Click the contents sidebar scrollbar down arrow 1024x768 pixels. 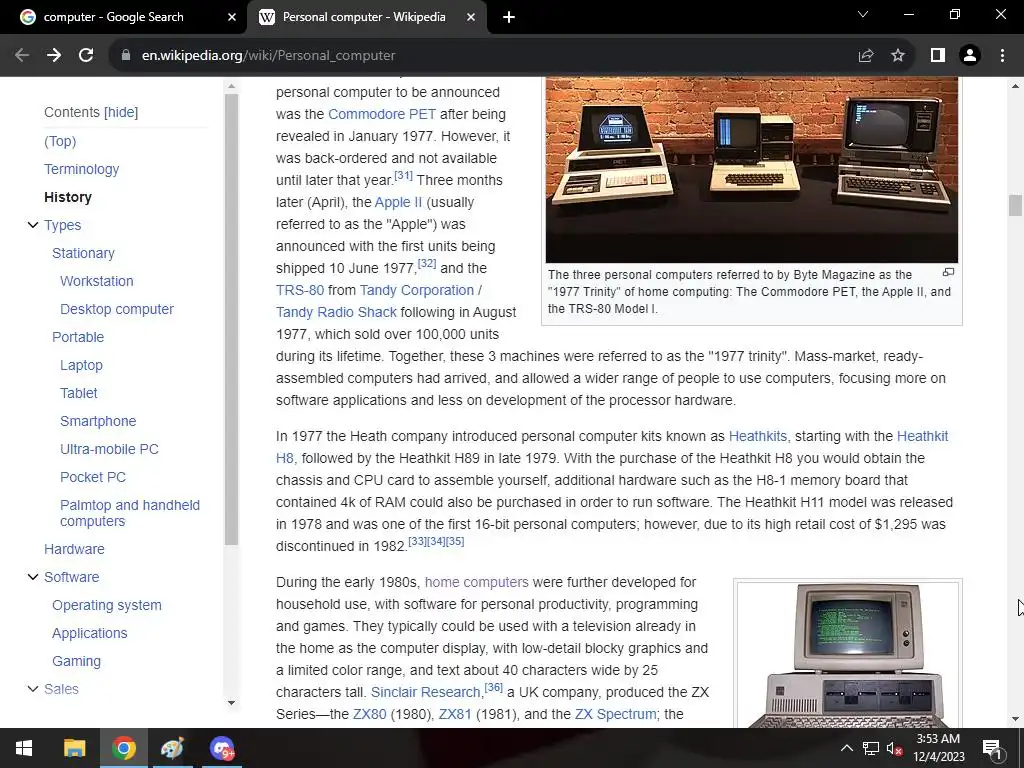[x=231, y=703]
